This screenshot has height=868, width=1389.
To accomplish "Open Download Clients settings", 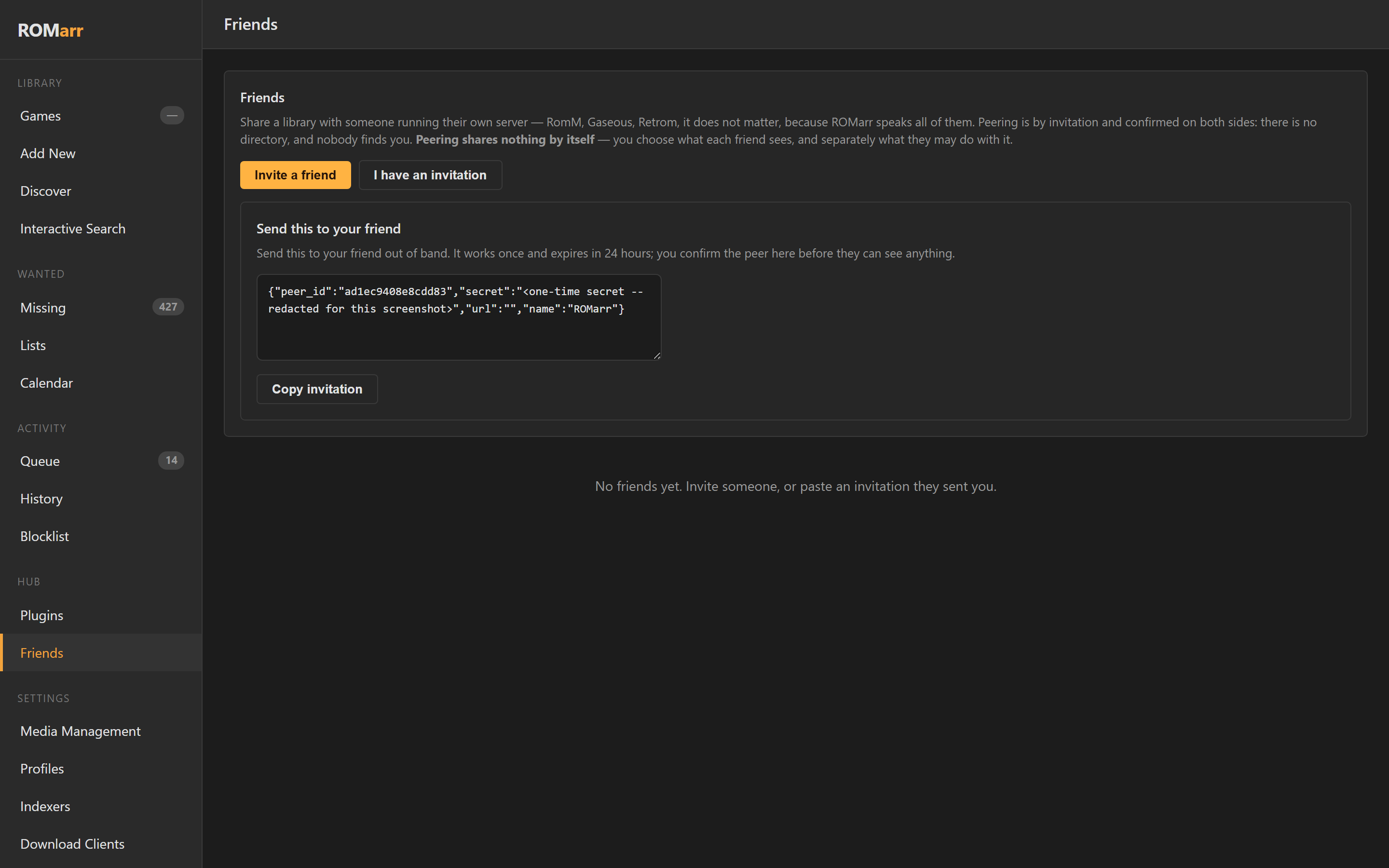I will [x=101, y=844].
